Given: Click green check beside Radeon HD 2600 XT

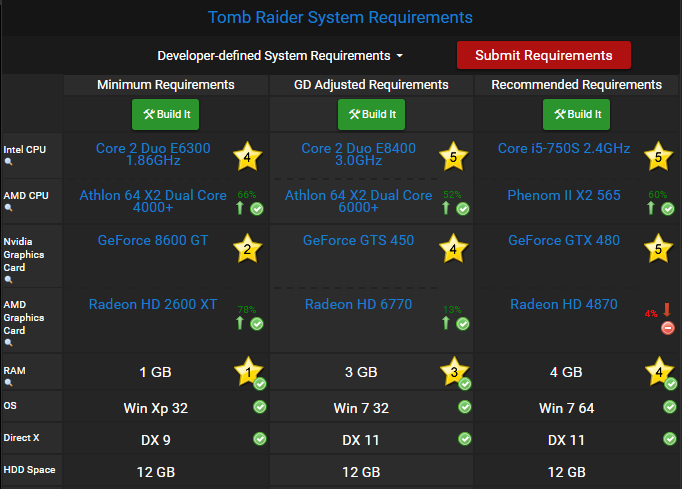Looking at the screenshot, I should click(x=257, y=324).
